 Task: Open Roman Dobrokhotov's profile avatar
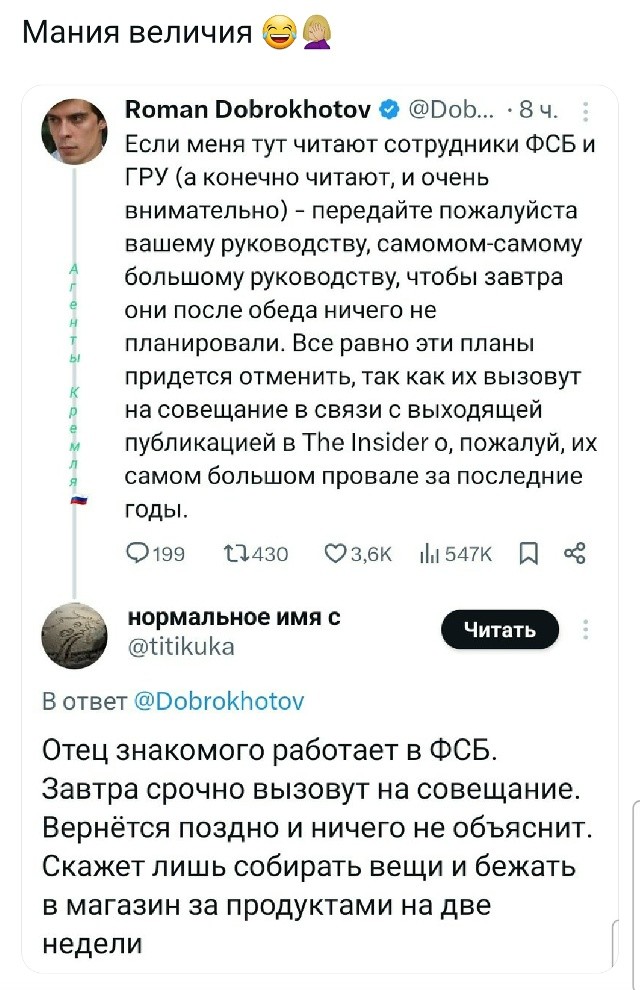74,131
